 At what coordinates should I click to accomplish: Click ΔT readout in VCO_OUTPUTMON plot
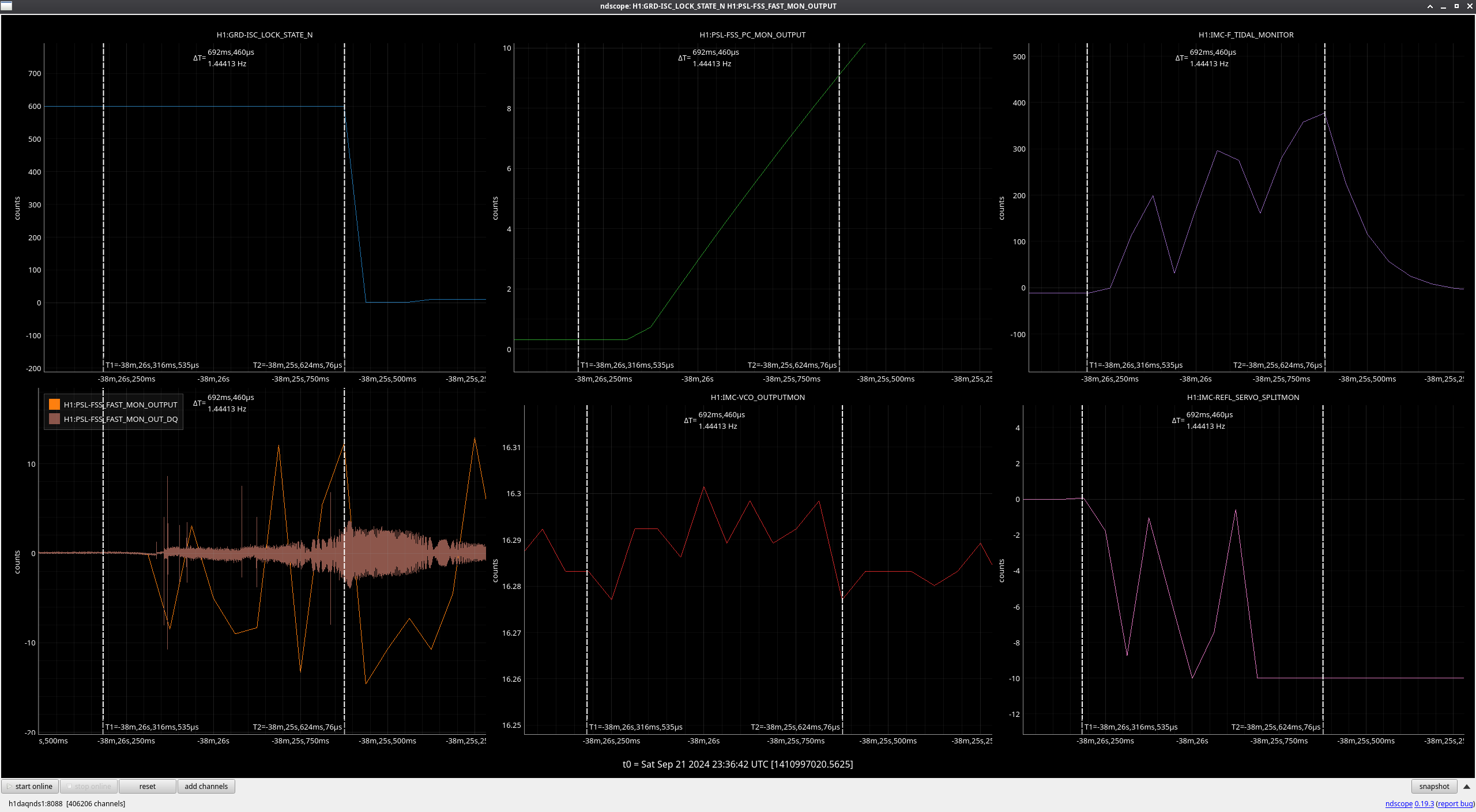click(x=714, y=421)
